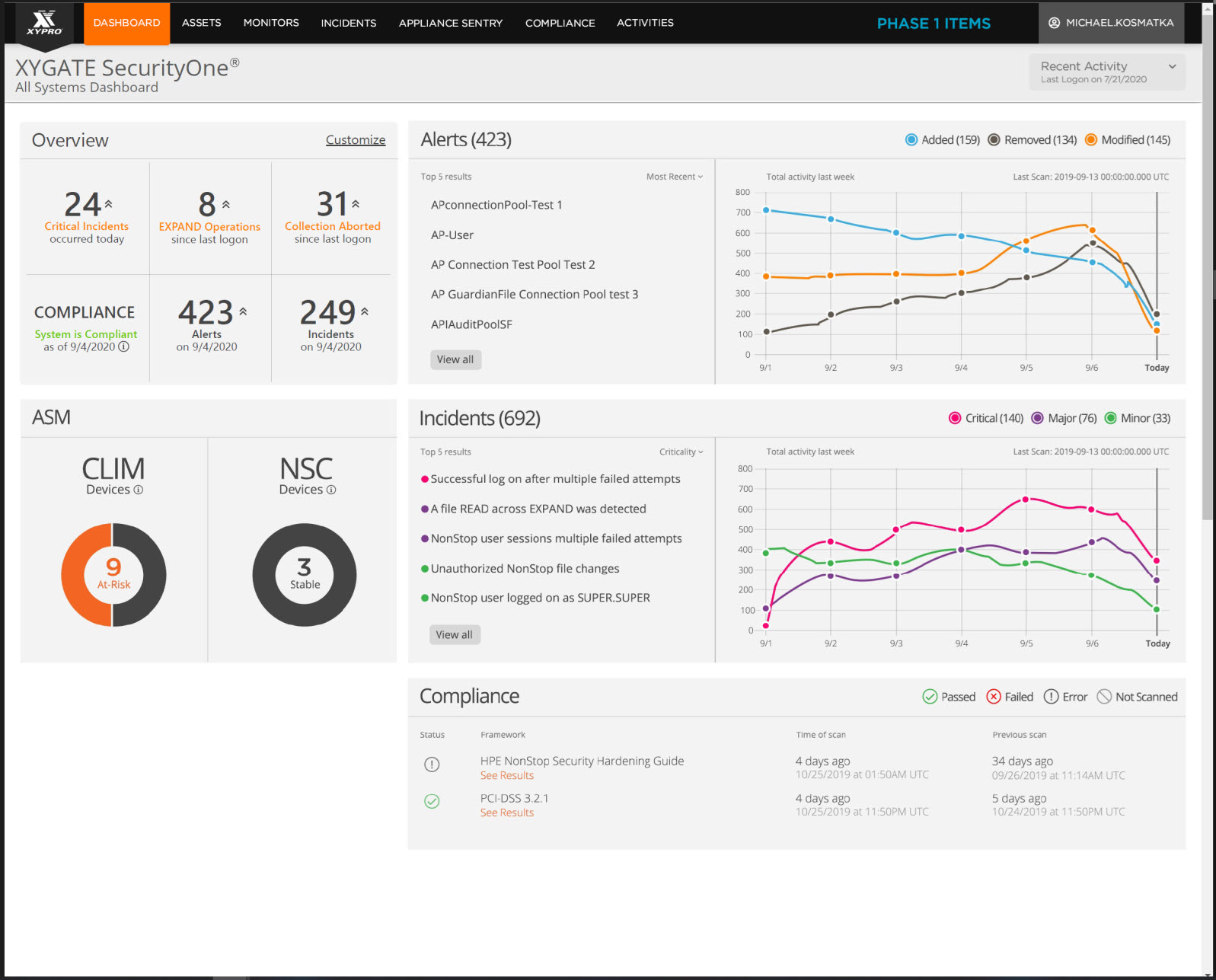Open the Most Recent sort dropdown in Alerts
Viewport: 1216px width, 980px height.
pyautogui.click(x=675, y=177)
